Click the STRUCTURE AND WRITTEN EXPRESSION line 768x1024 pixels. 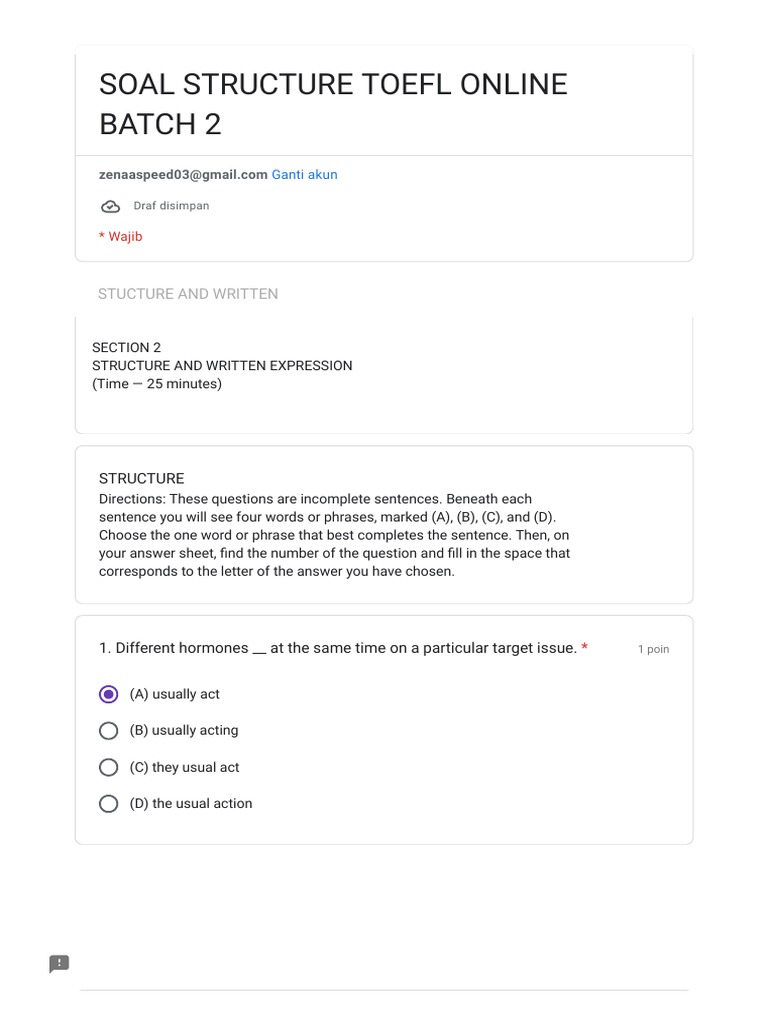(222, 366)
